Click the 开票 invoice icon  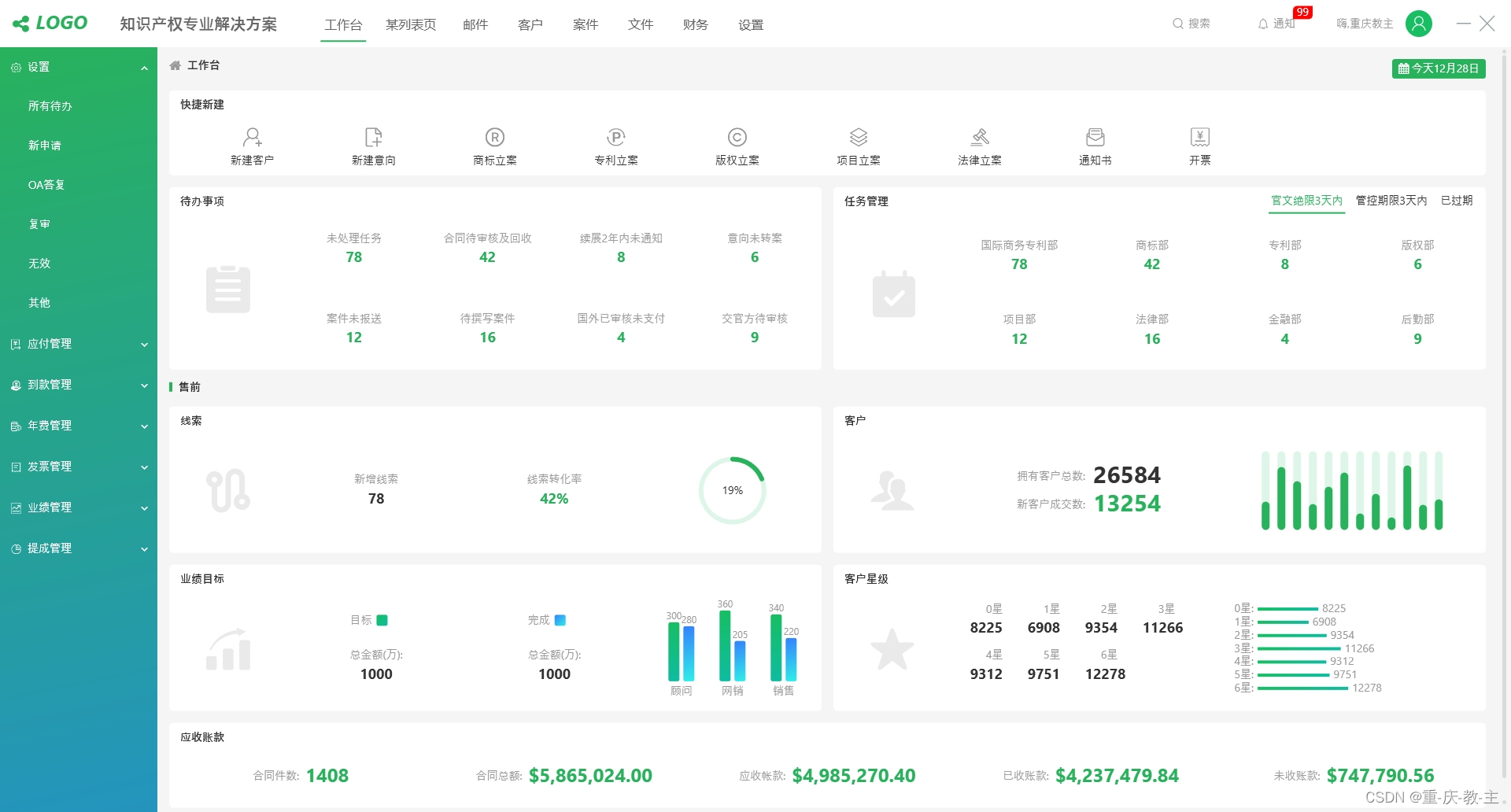[x=1199, y=137]
